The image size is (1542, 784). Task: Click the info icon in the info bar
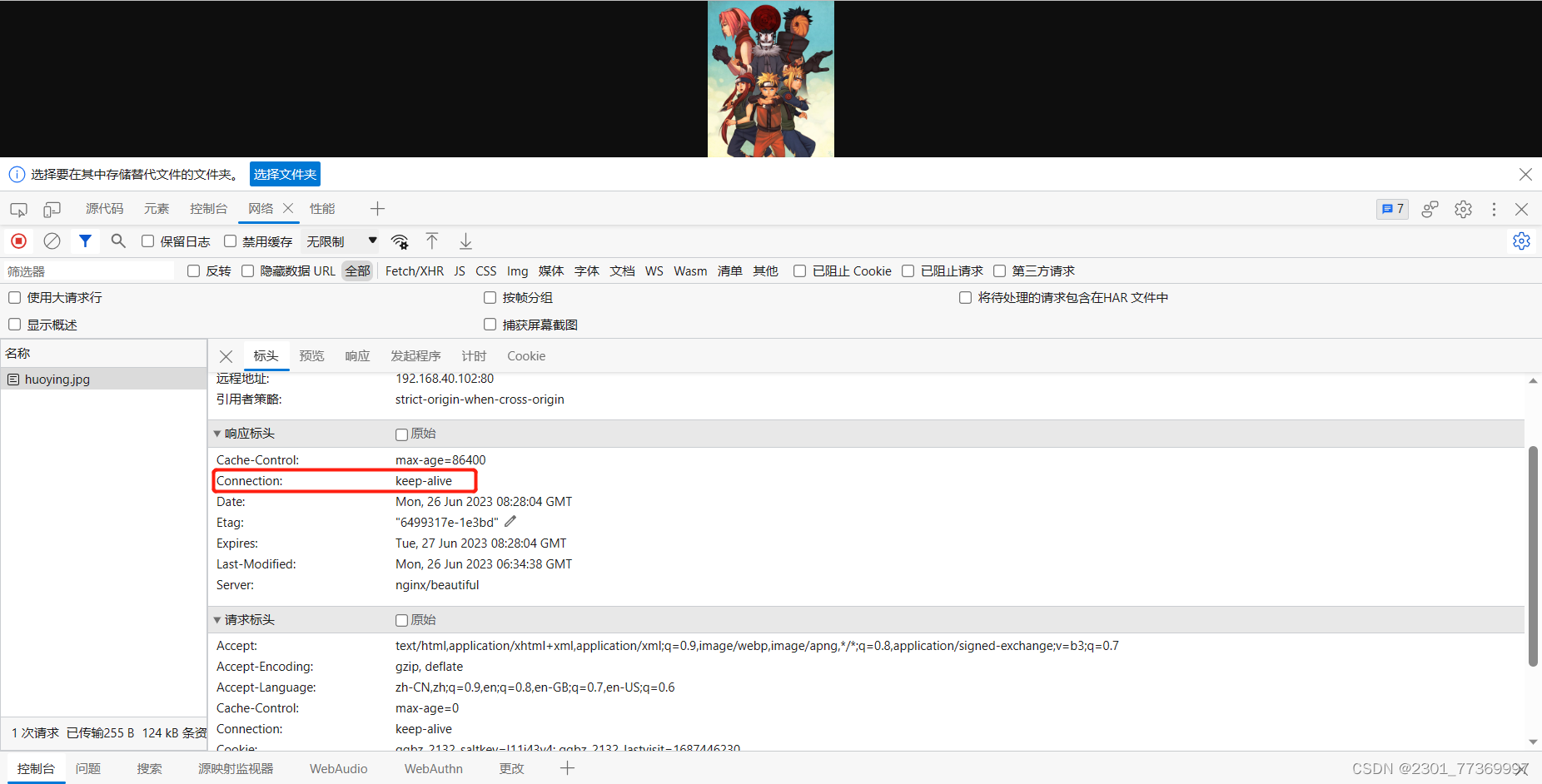tap(17, 174)
